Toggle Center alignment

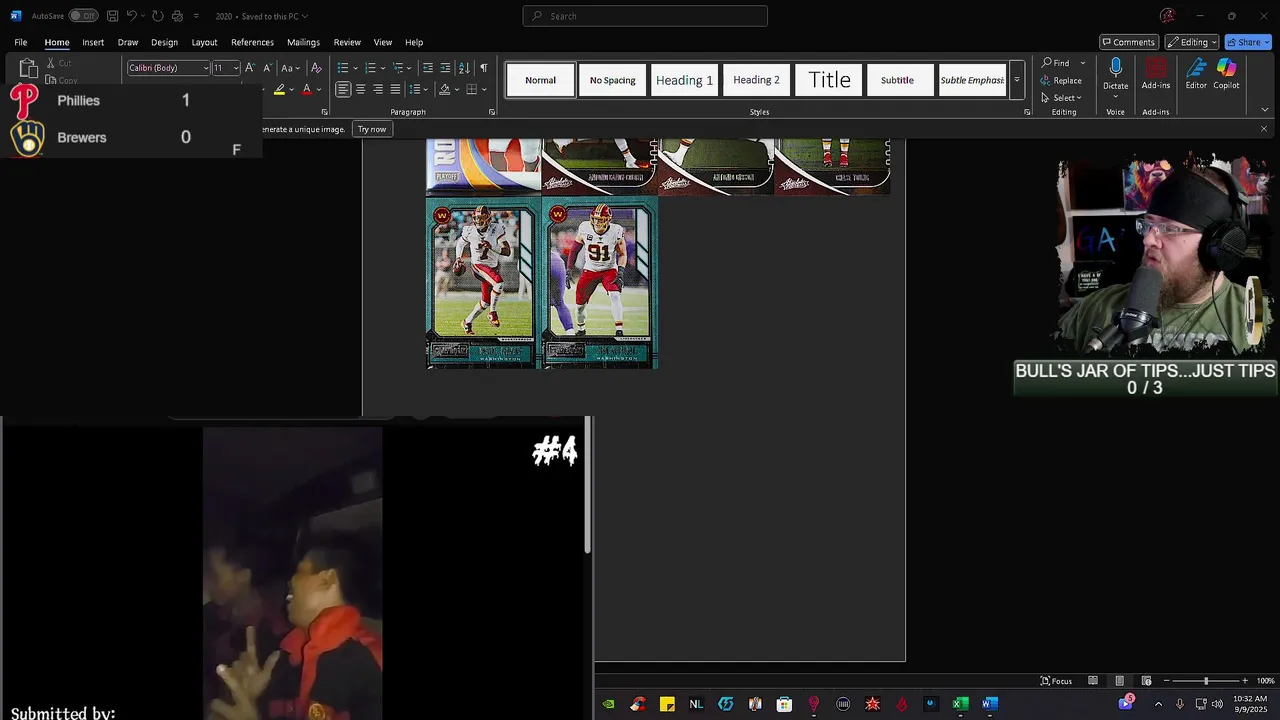(x=360, y=89)
